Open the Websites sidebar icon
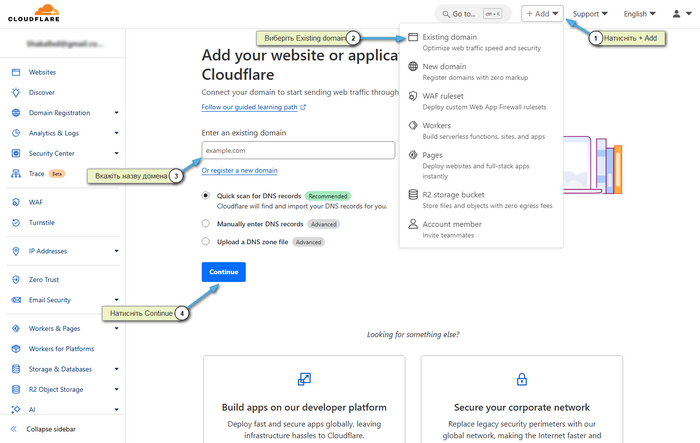700x443 pixels. coord(16,72)
